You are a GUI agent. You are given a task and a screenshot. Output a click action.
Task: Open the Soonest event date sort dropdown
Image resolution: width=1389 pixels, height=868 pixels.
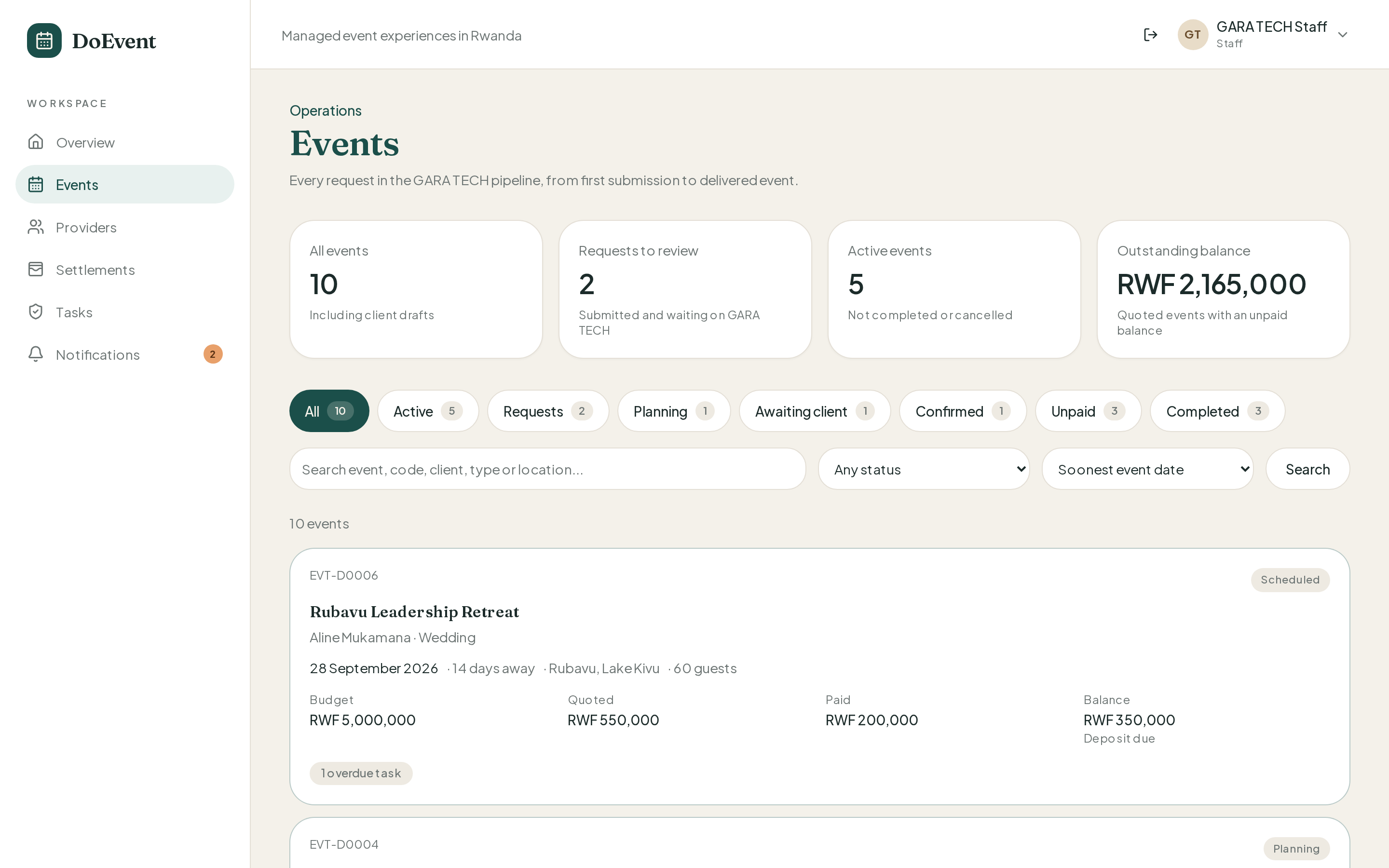click(1147, 469)
